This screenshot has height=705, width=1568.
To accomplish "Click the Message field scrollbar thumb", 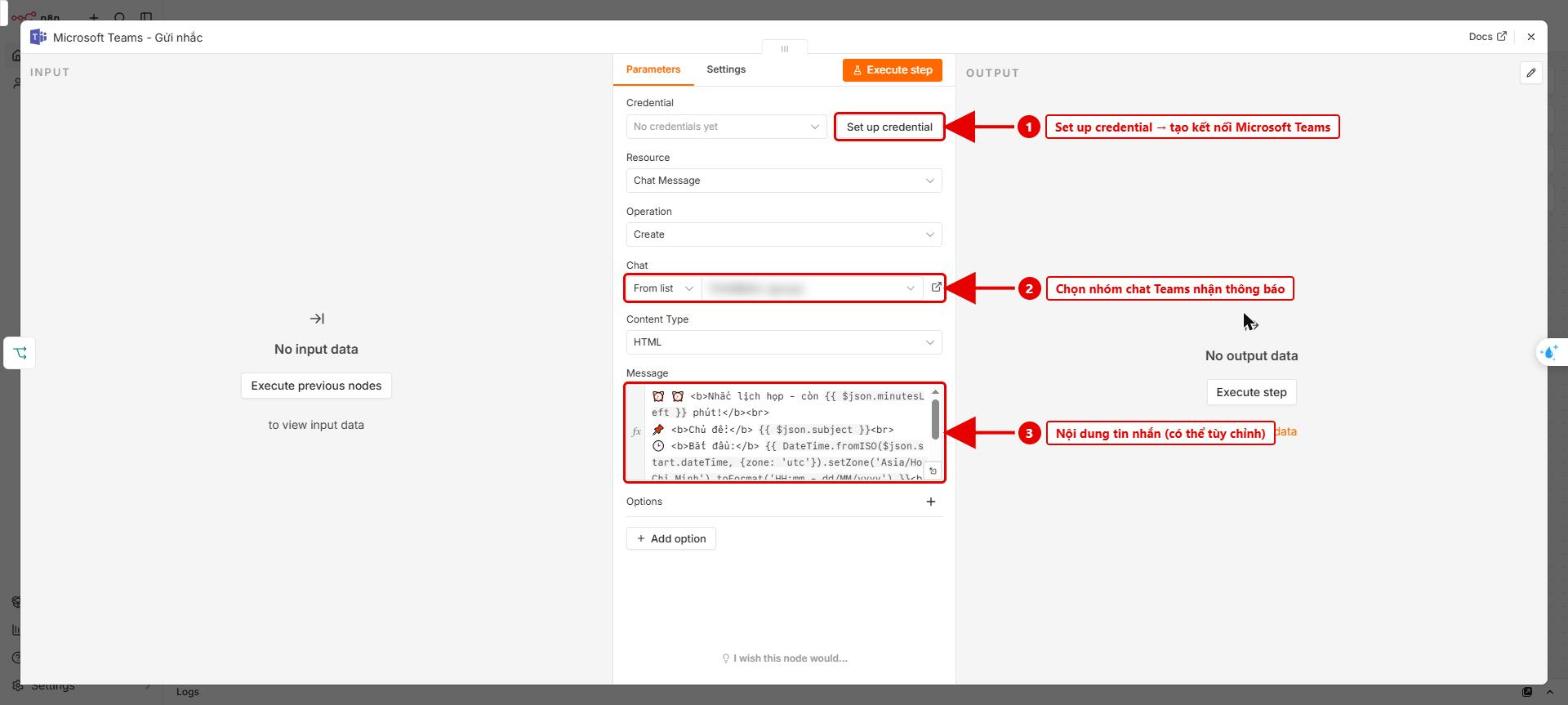I will (x=936, y=418).
